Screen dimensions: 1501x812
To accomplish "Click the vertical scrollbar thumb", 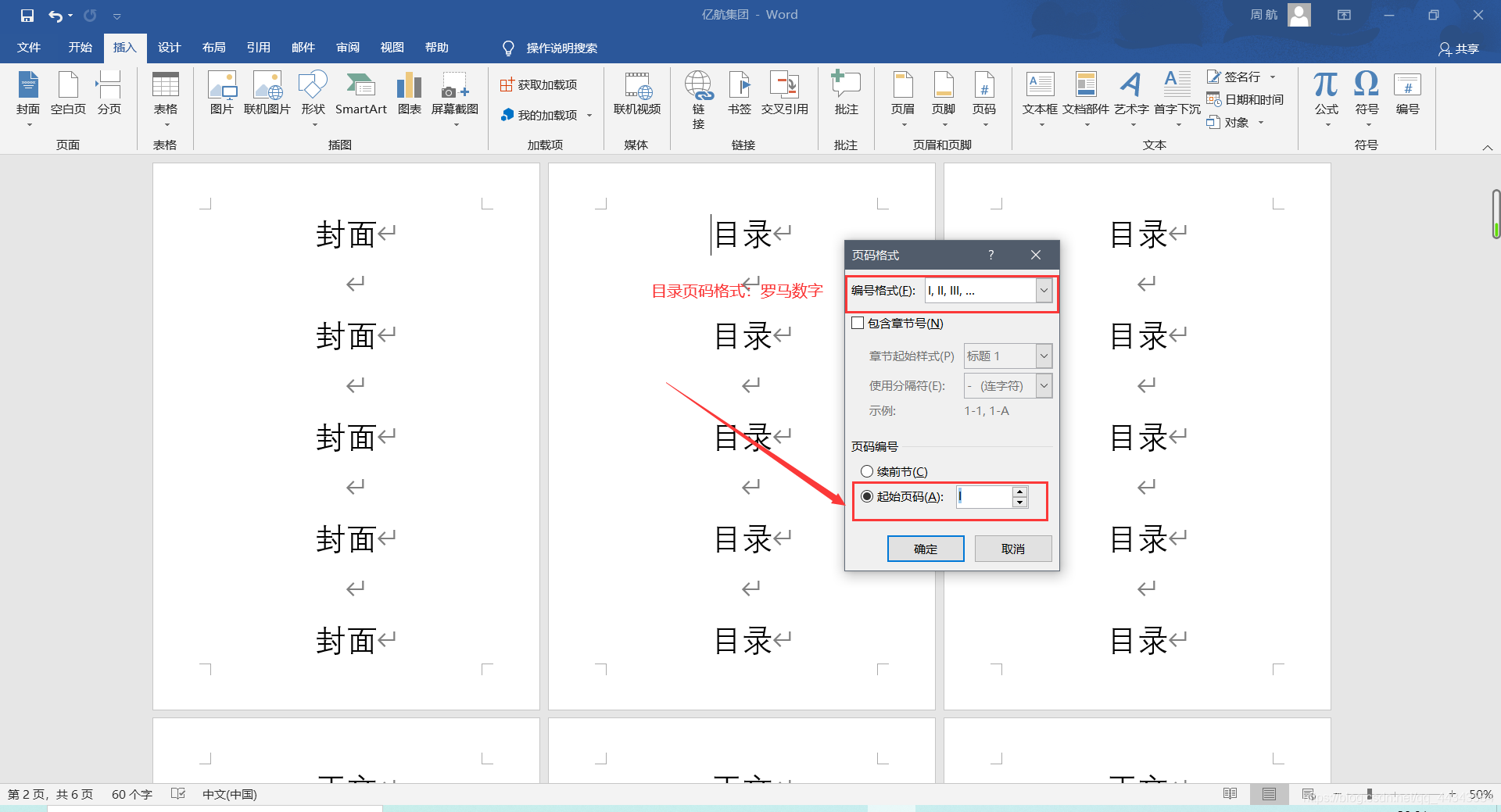I will coord(1496,213).
